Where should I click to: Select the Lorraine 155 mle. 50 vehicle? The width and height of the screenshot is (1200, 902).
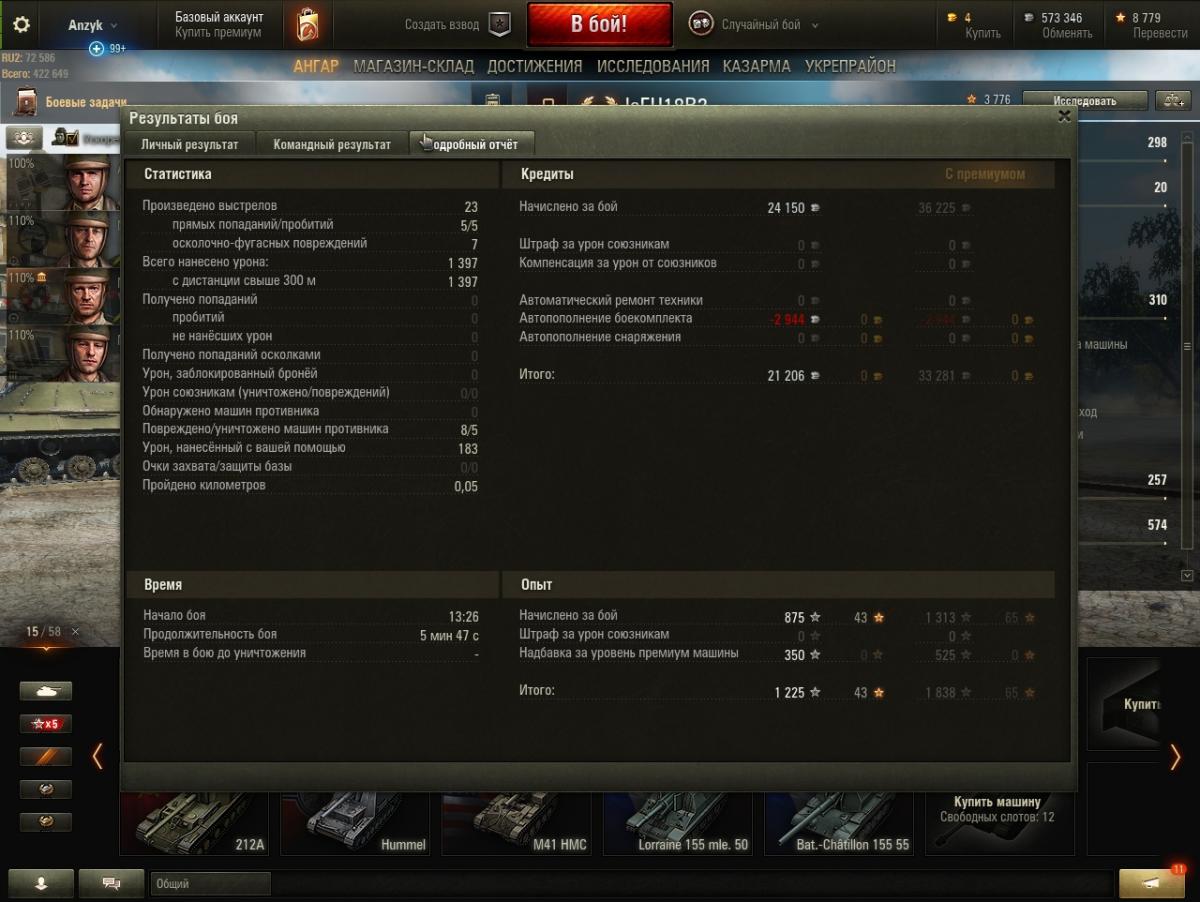coord(678,822)
